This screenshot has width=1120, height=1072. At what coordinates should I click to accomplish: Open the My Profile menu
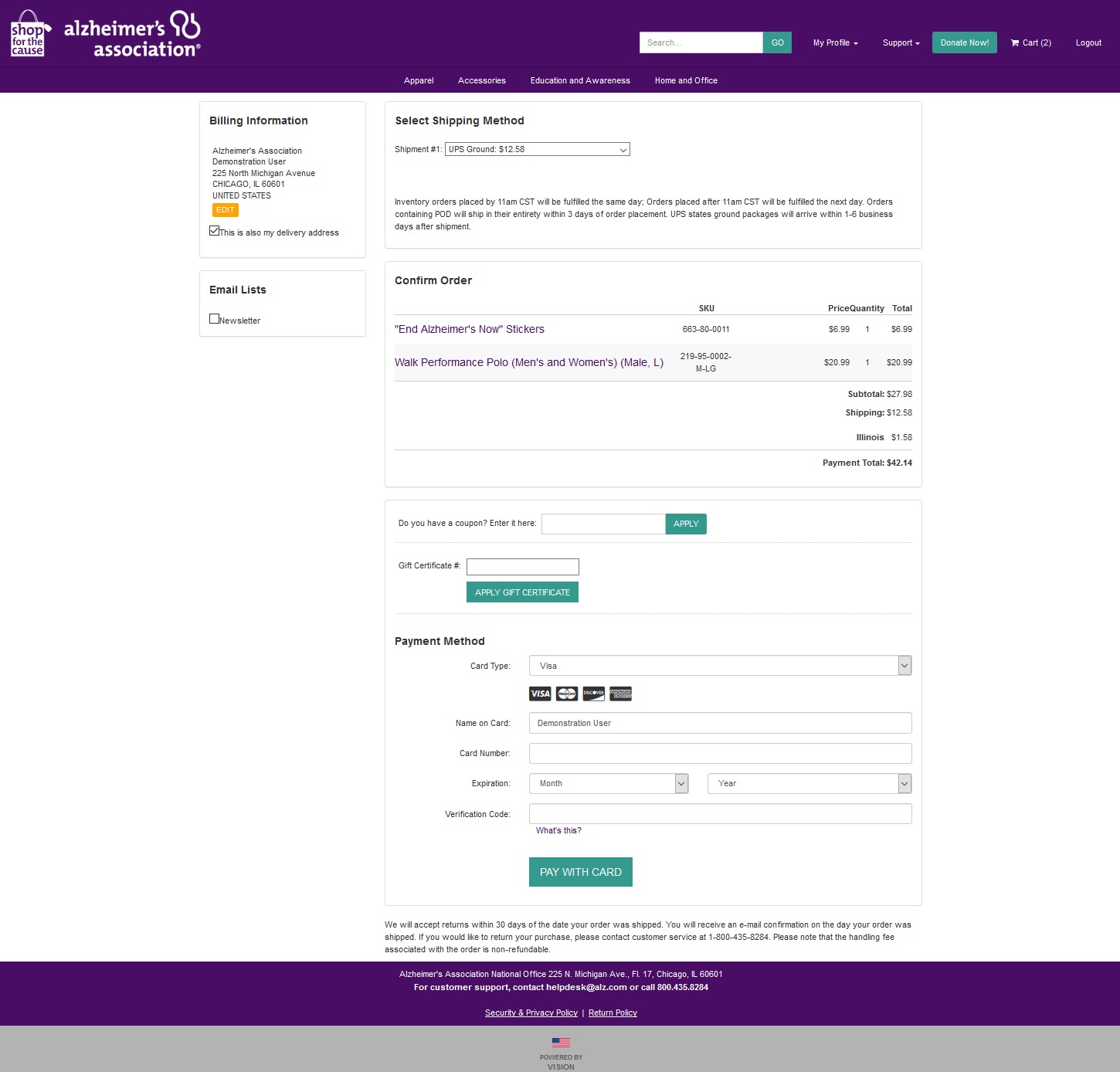835,43
